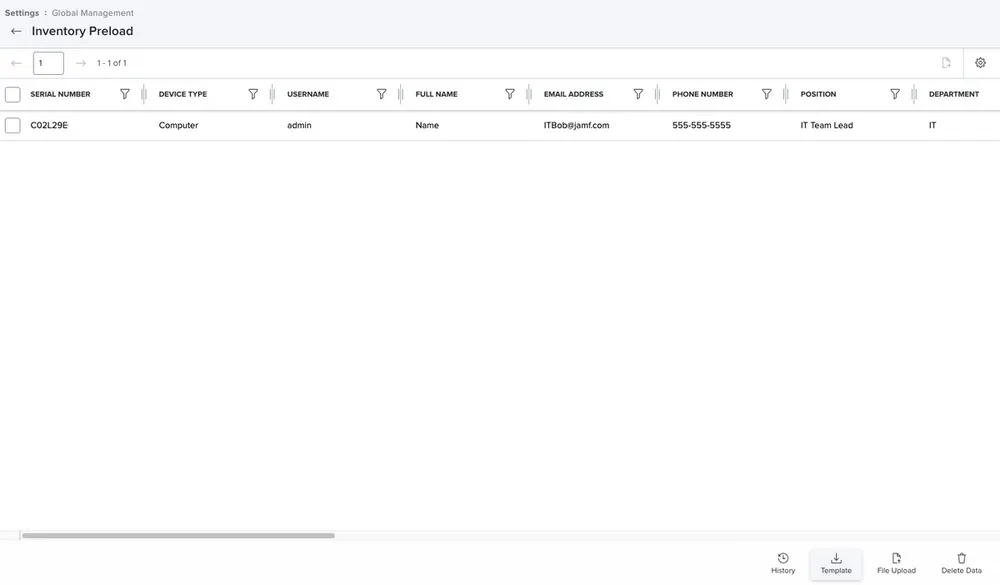1000x585 pixels.
Task: Download the inventory preload Template
Action: pos(835,562)
